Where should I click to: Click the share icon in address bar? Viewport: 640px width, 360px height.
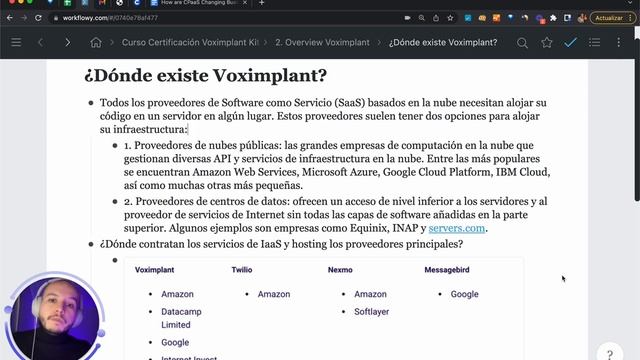tap(436, 18)
